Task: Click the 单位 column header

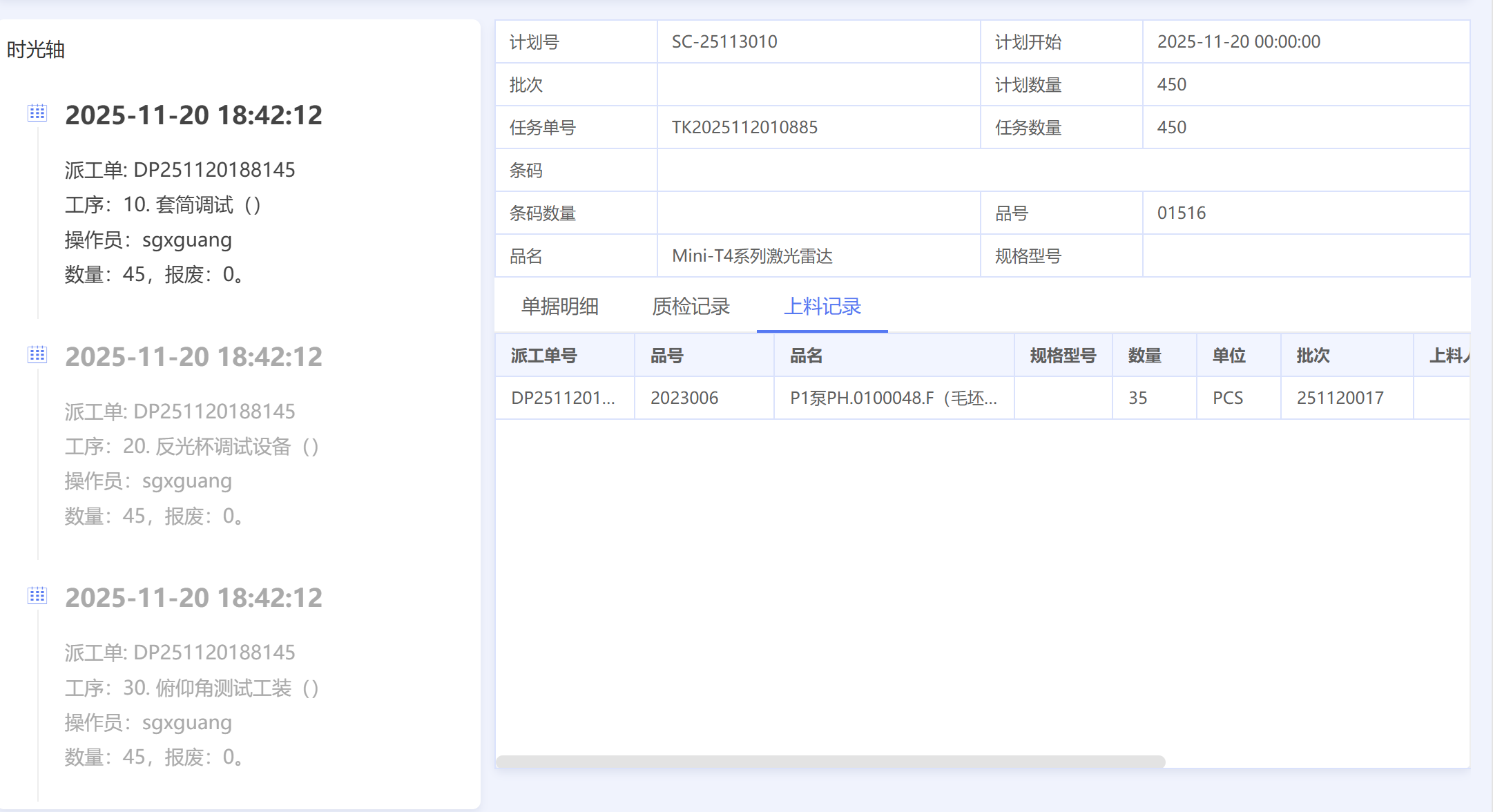Action: pyautogui.click(x=1229, y=356)
